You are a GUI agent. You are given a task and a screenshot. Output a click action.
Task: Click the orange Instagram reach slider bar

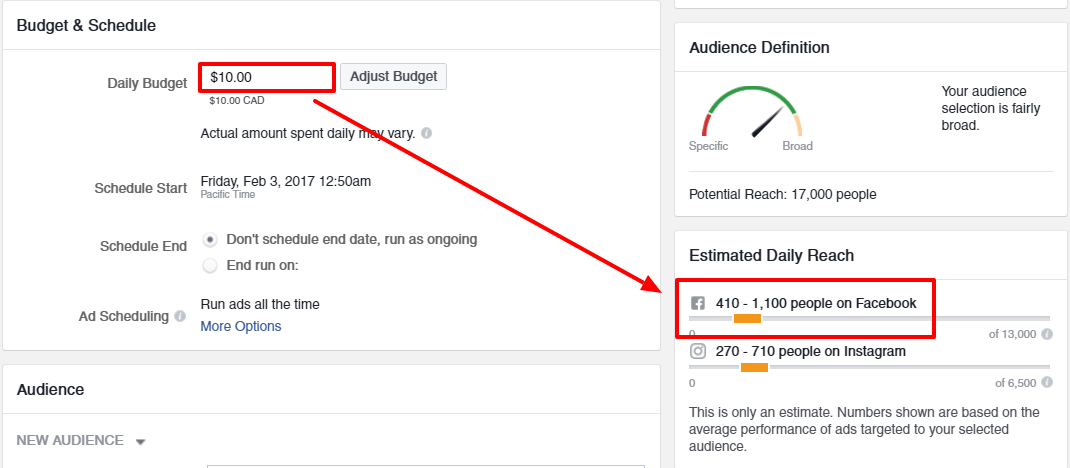[754, 367]
